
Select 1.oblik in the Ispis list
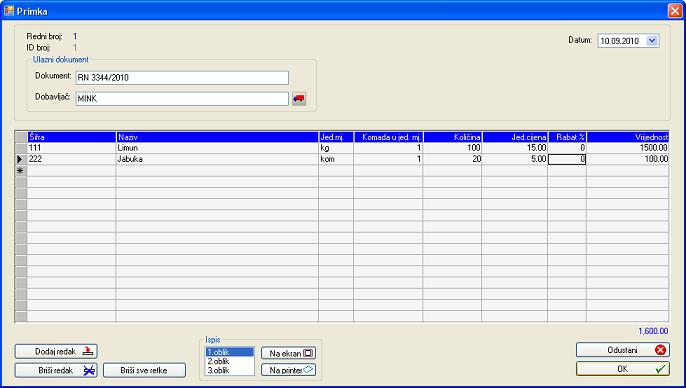click(230, 352)
